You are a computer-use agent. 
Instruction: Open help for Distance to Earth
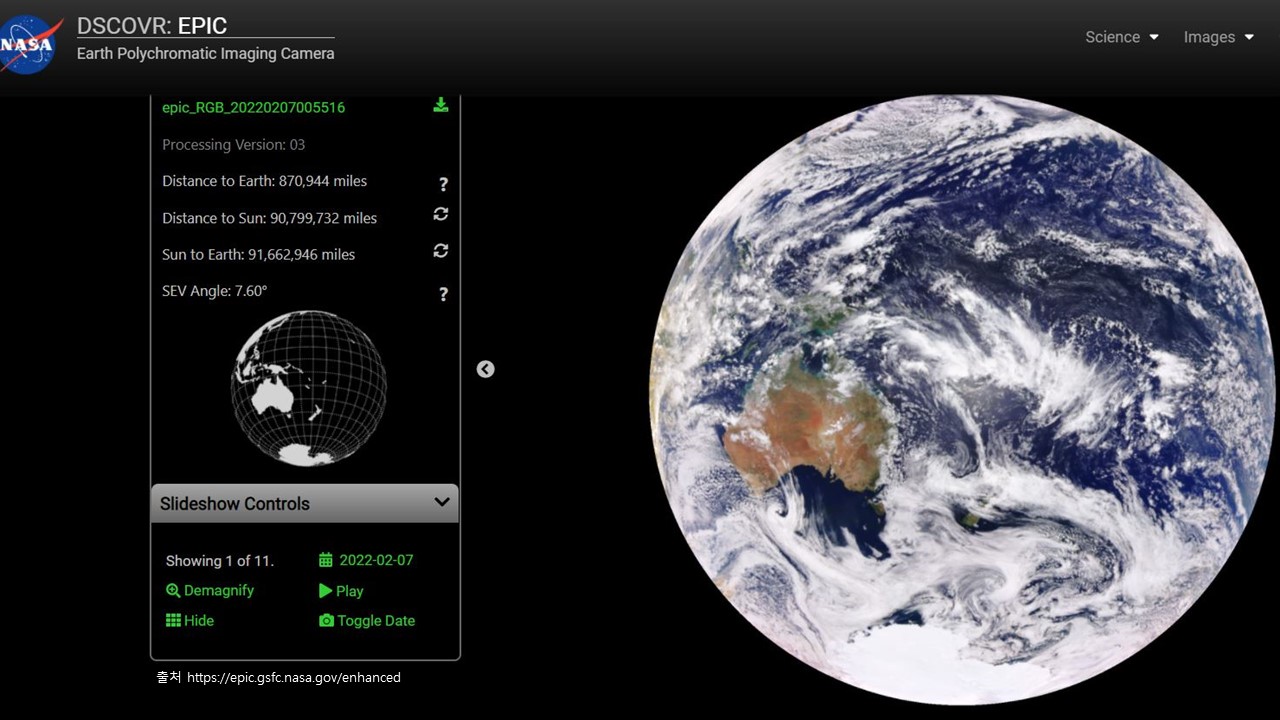click(443, 184)
